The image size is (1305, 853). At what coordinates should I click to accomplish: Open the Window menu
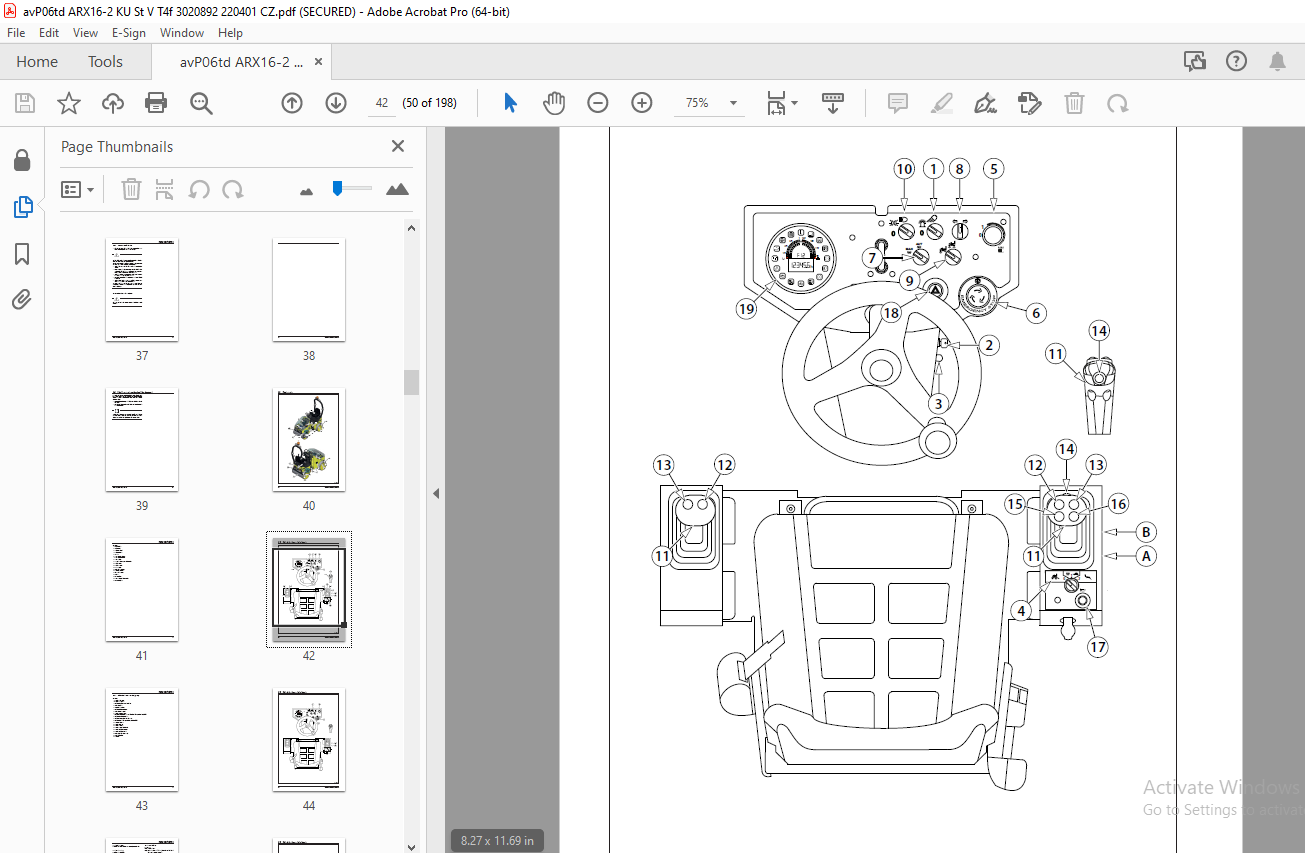(182, 33)
